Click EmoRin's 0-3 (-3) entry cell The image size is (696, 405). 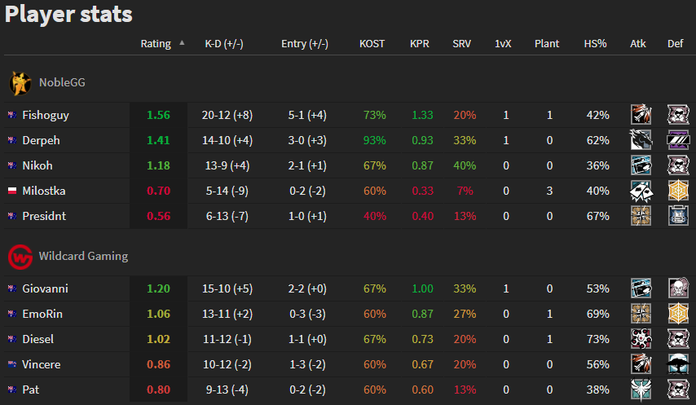(x=308, y=314)
